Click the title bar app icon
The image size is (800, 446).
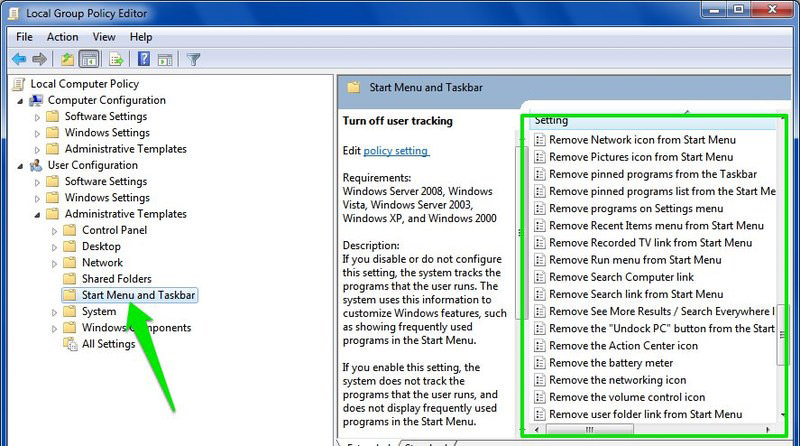(14, 13)
